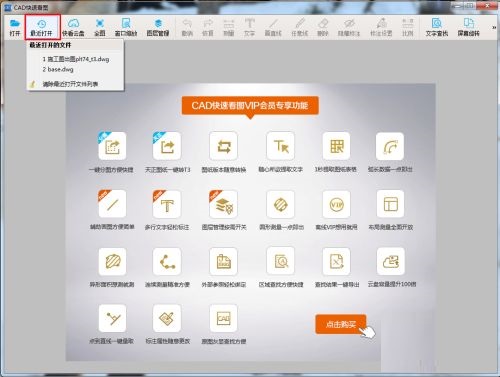Click the CAD block search icon card

tap(224, 318)
